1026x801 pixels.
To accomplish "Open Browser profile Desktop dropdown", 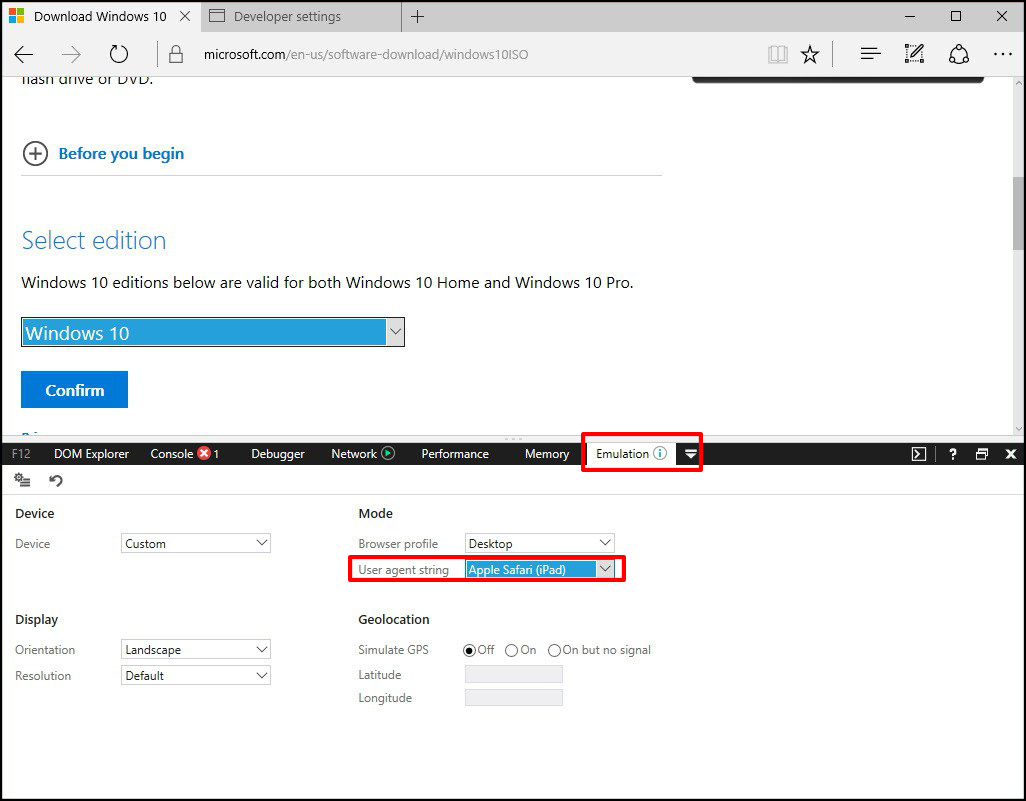I will pos(540,543).
